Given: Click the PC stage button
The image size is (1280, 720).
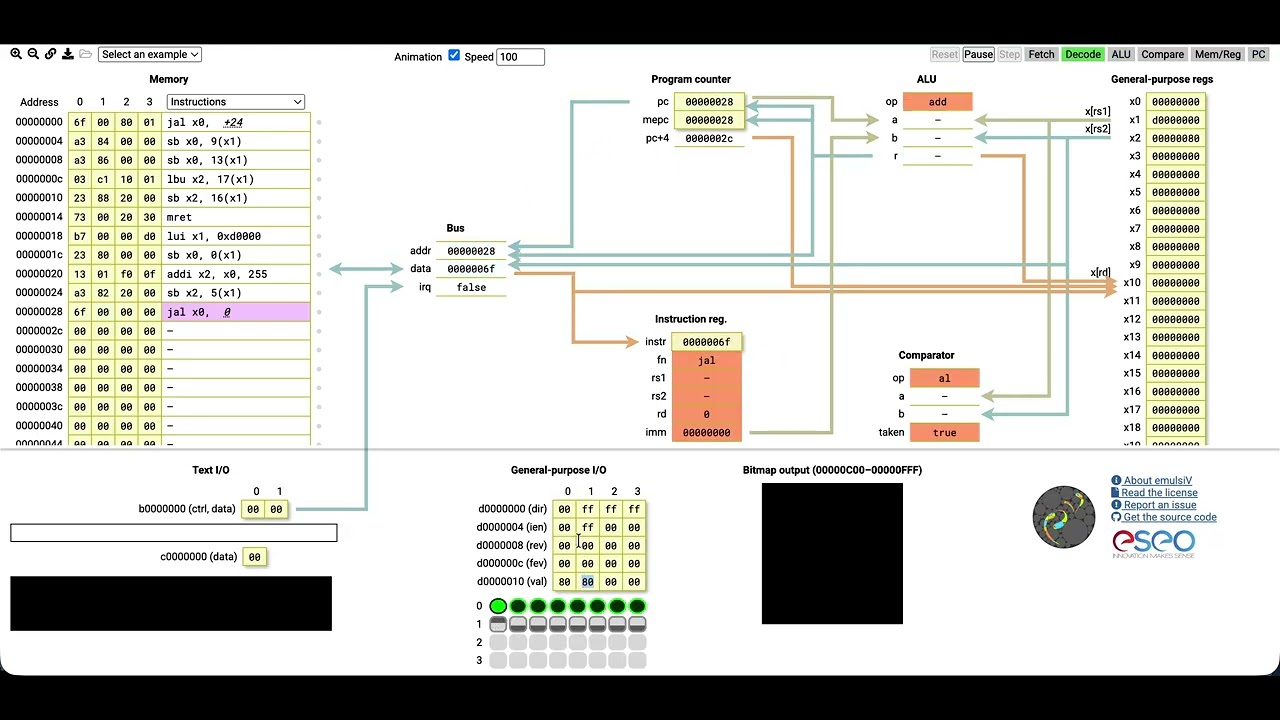Looking at the screenshot, I should 1259,55.
